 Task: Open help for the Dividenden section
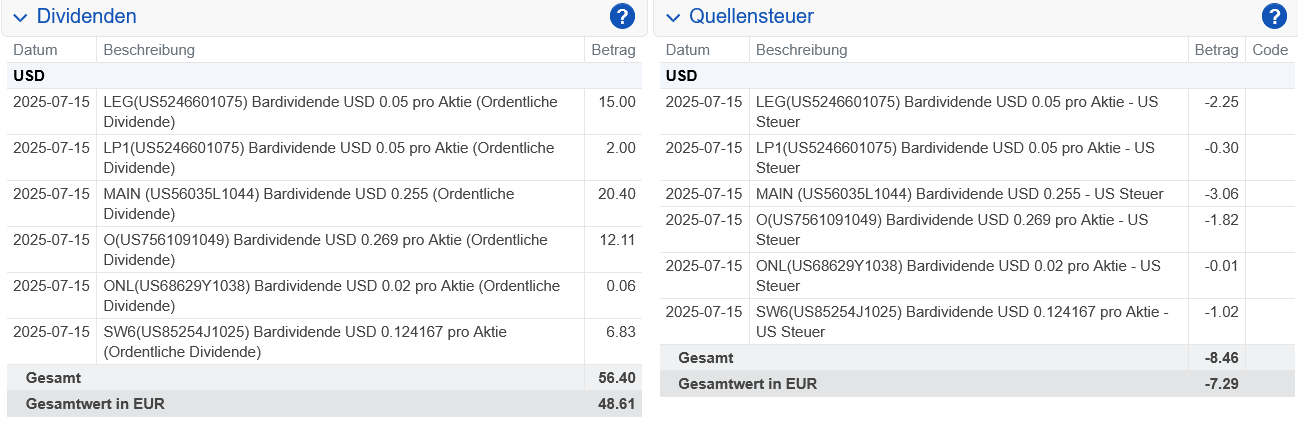622,16
